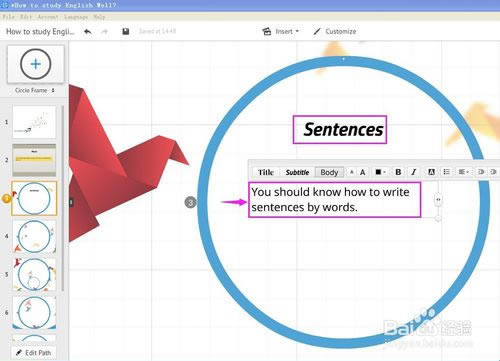Increase font size with large A
The width and height of the screenshot is (500, 361).
pos(363,172)
